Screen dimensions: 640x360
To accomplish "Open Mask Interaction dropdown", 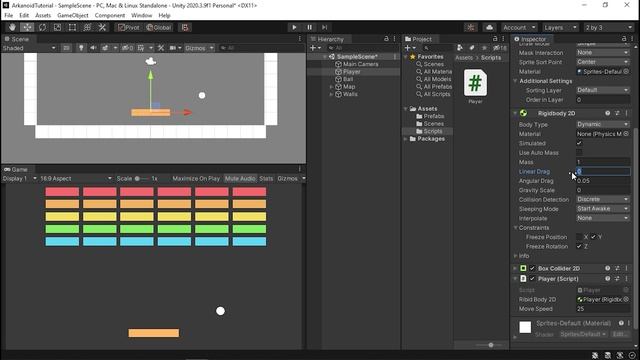I will click(602, 53).
